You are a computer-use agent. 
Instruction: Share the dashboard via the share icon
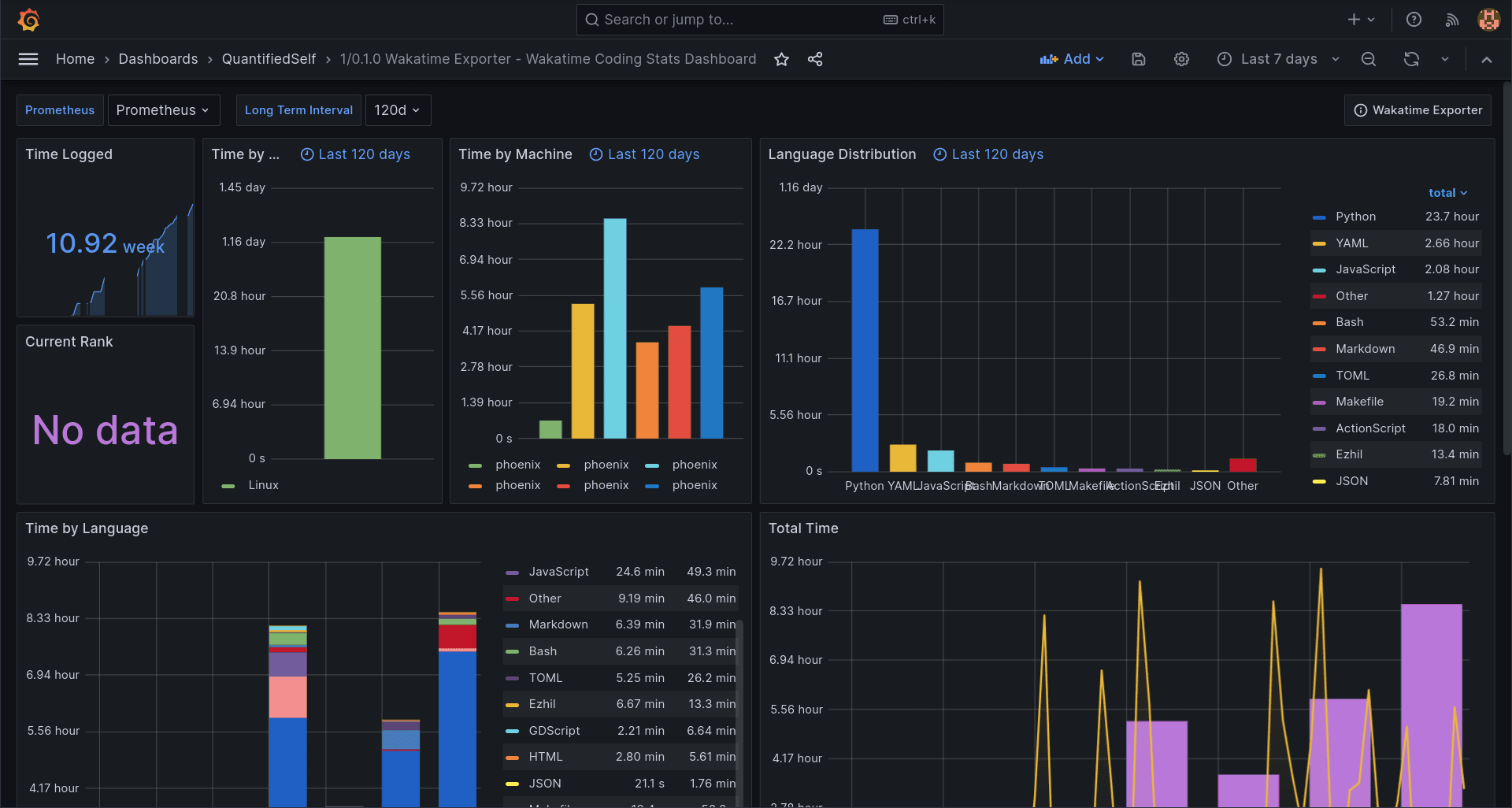[x=815, y=59]
